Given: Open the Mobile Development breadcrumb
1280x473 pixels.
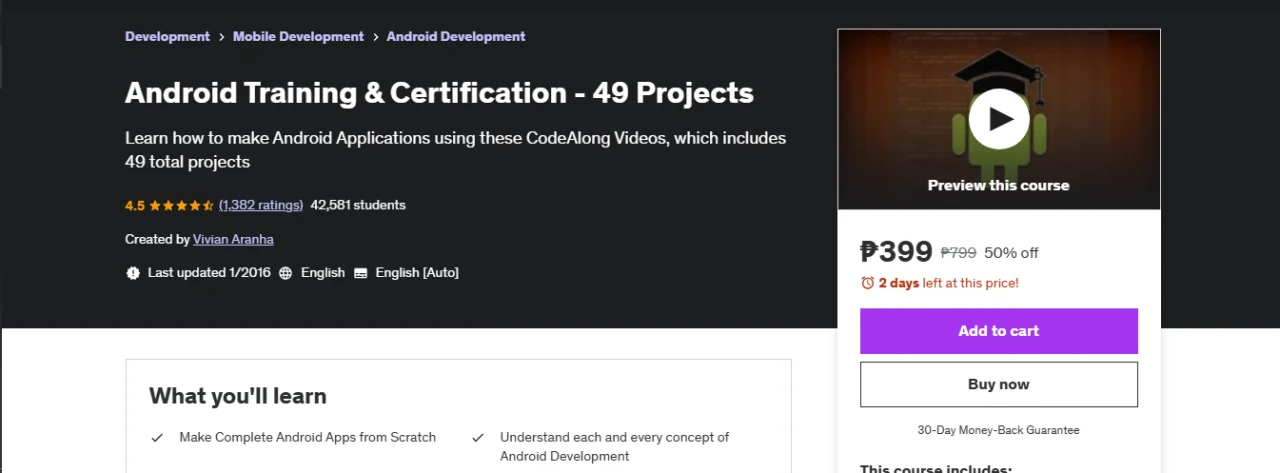Looking at the screenshot, I should click(298, 36).
